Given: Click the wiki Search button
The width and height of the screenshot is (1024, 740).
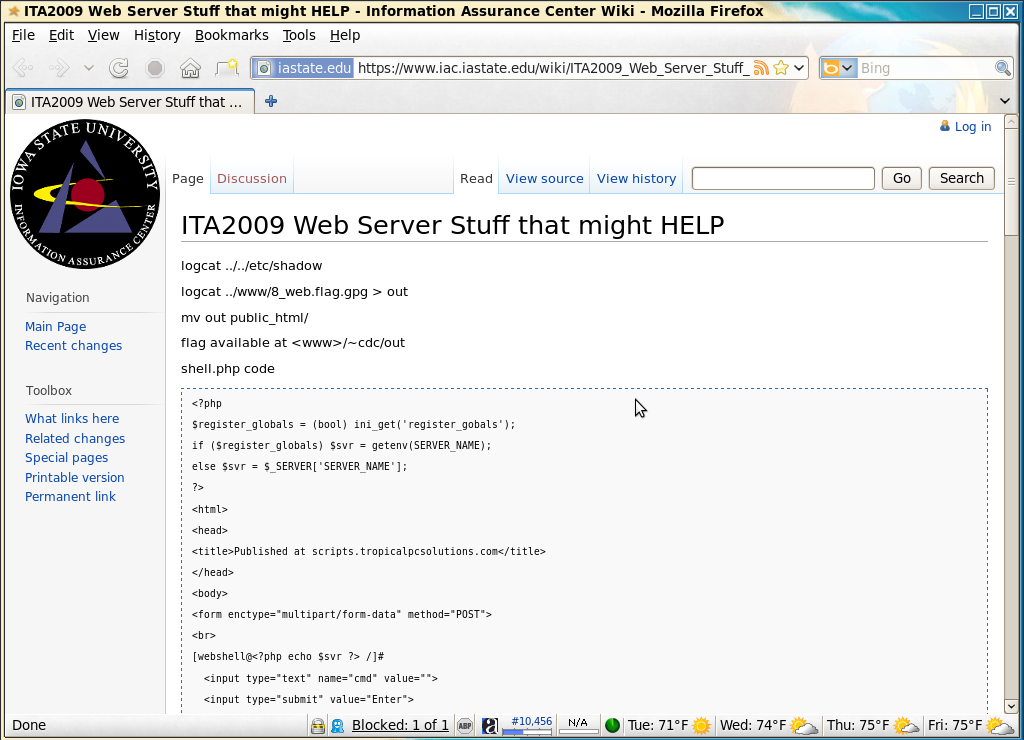Looking at the screenshot, I should 961,178.
